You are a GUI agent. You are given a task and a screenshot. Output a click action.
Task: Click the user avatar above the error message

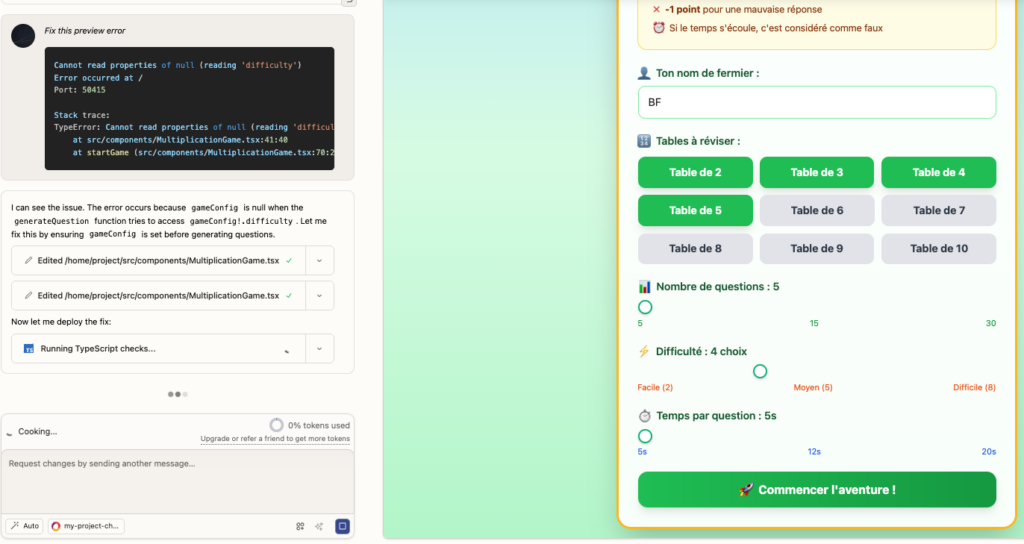pyautogui.click(x=24, y=36)
